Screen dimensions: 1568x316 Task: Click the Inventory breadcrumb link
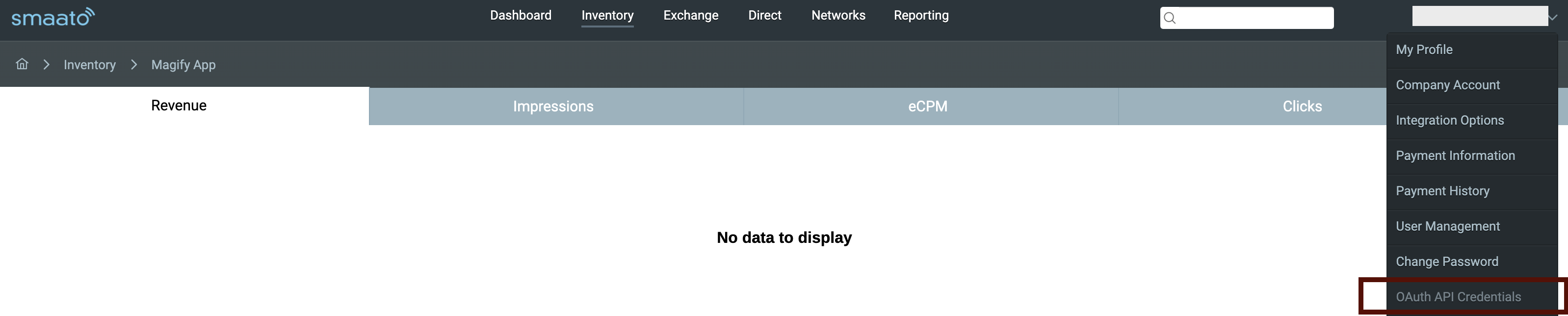(x=89, y=65)
